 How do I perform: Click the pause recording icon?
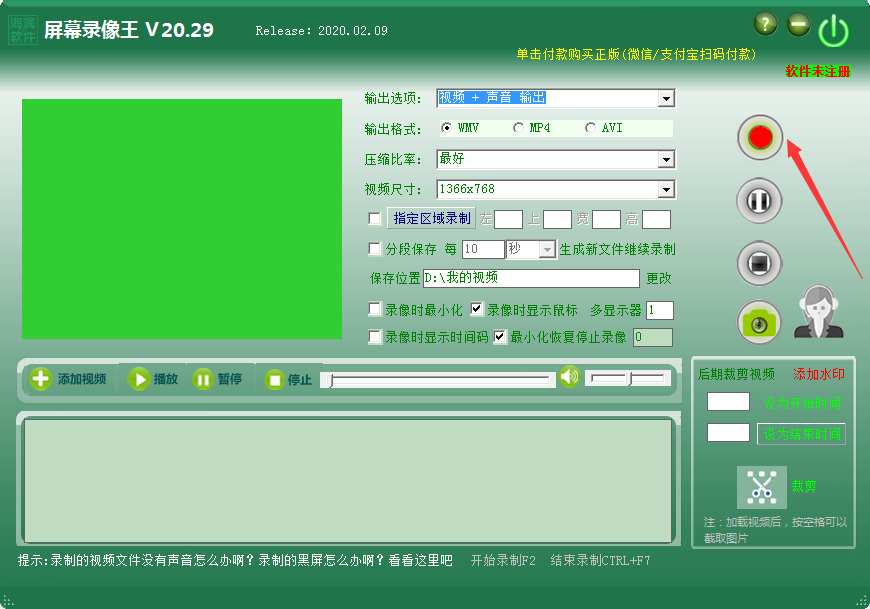(x=759, y=200)
